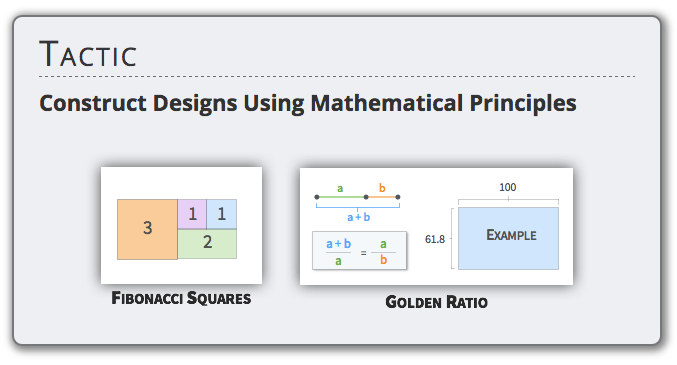The height and width of the screenshot is (365, 677).
Task: Click the blue Example rectangle
Action: 508,238
